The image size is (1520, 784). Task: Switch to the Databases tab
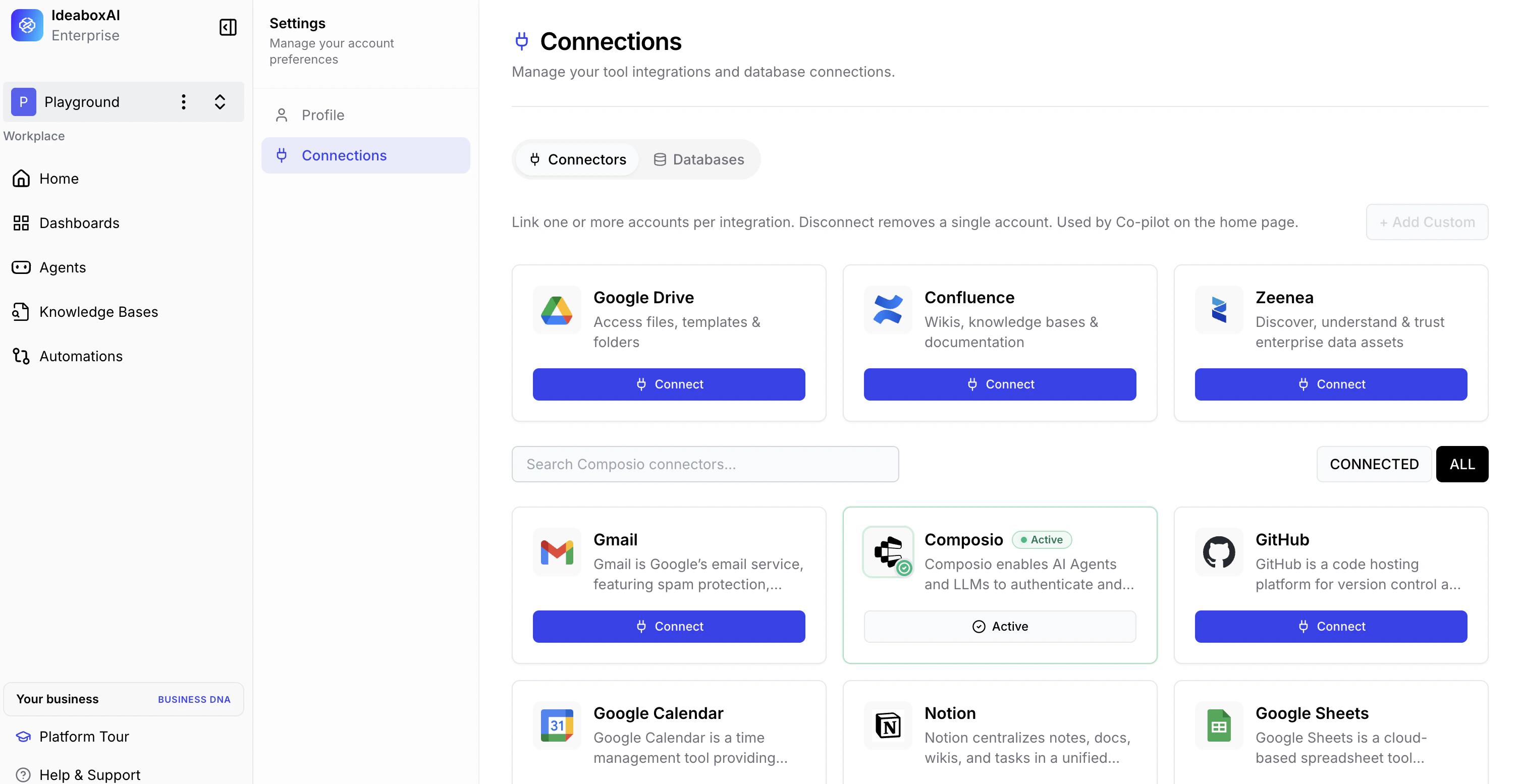click(x=698, y=159)
